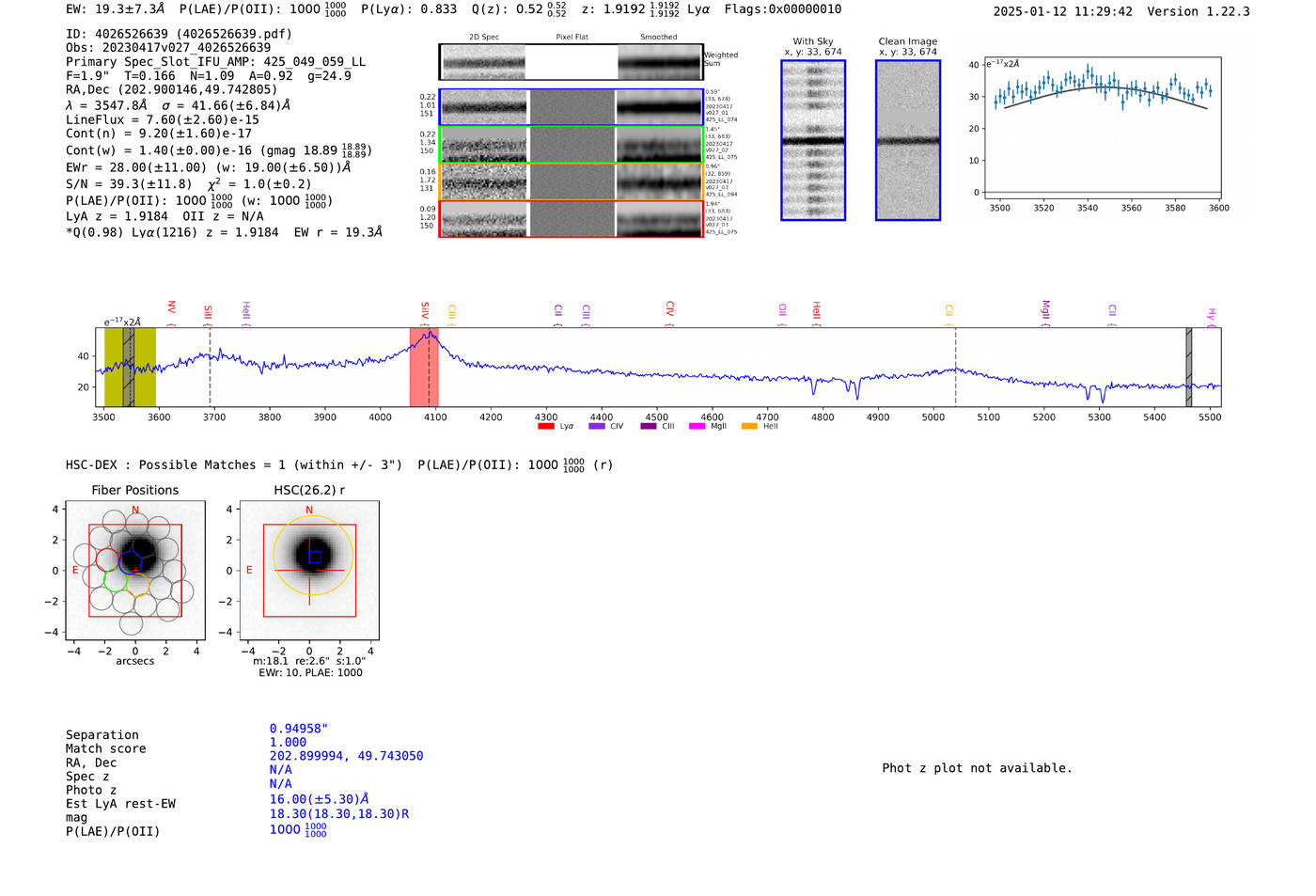The image size is (1316, 896).
Task: Click the 'arcsecs' axis label under Fiber Positions
Action: (x=135, y=662)
